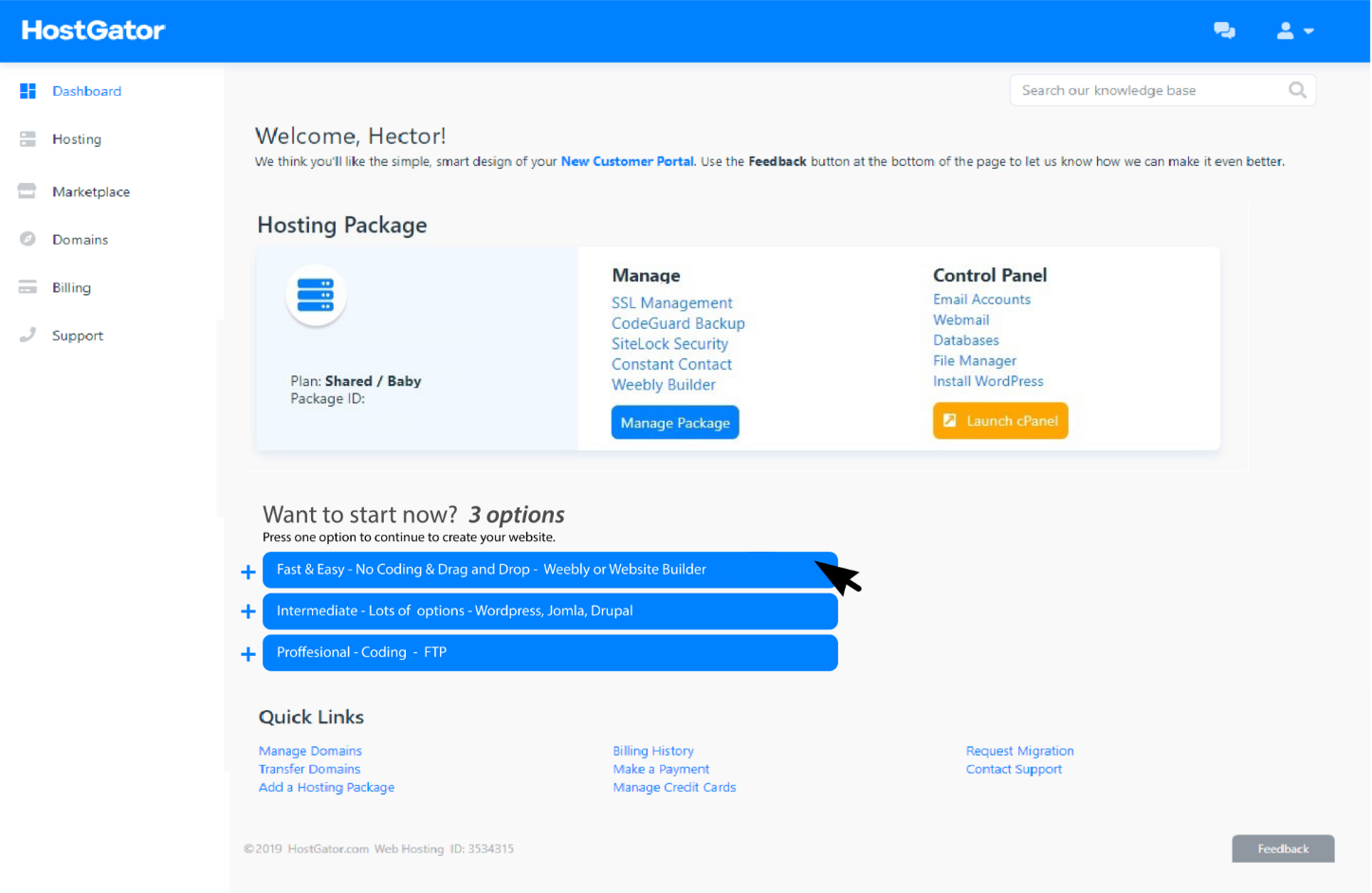Expand the Intermediate option plus
Viewport: 1372px width, 893px height.
pyautogui.click(x=248, y=611)
